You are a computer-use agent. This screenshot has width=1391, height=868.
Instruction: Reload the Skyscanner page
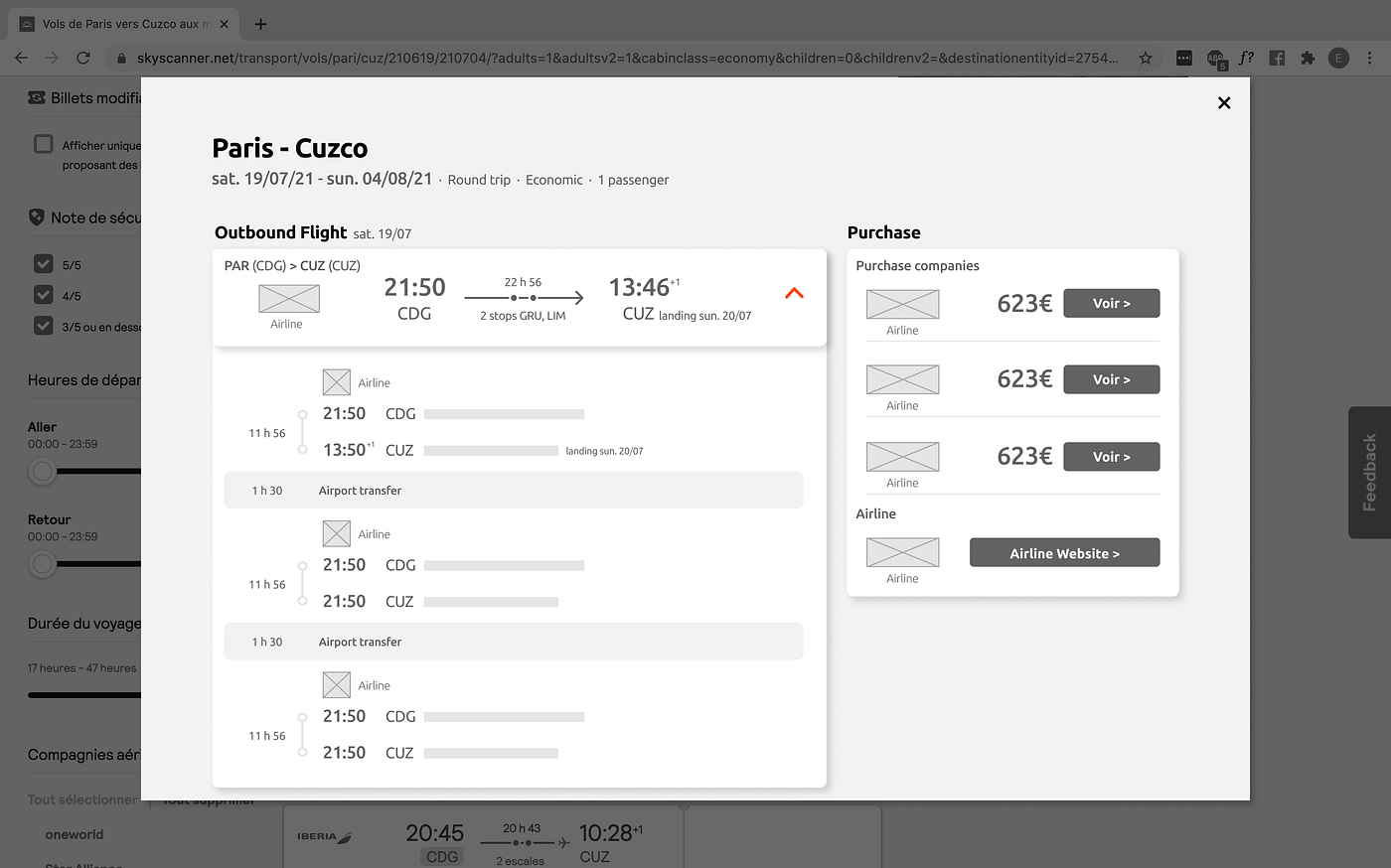tap(83, 59)
